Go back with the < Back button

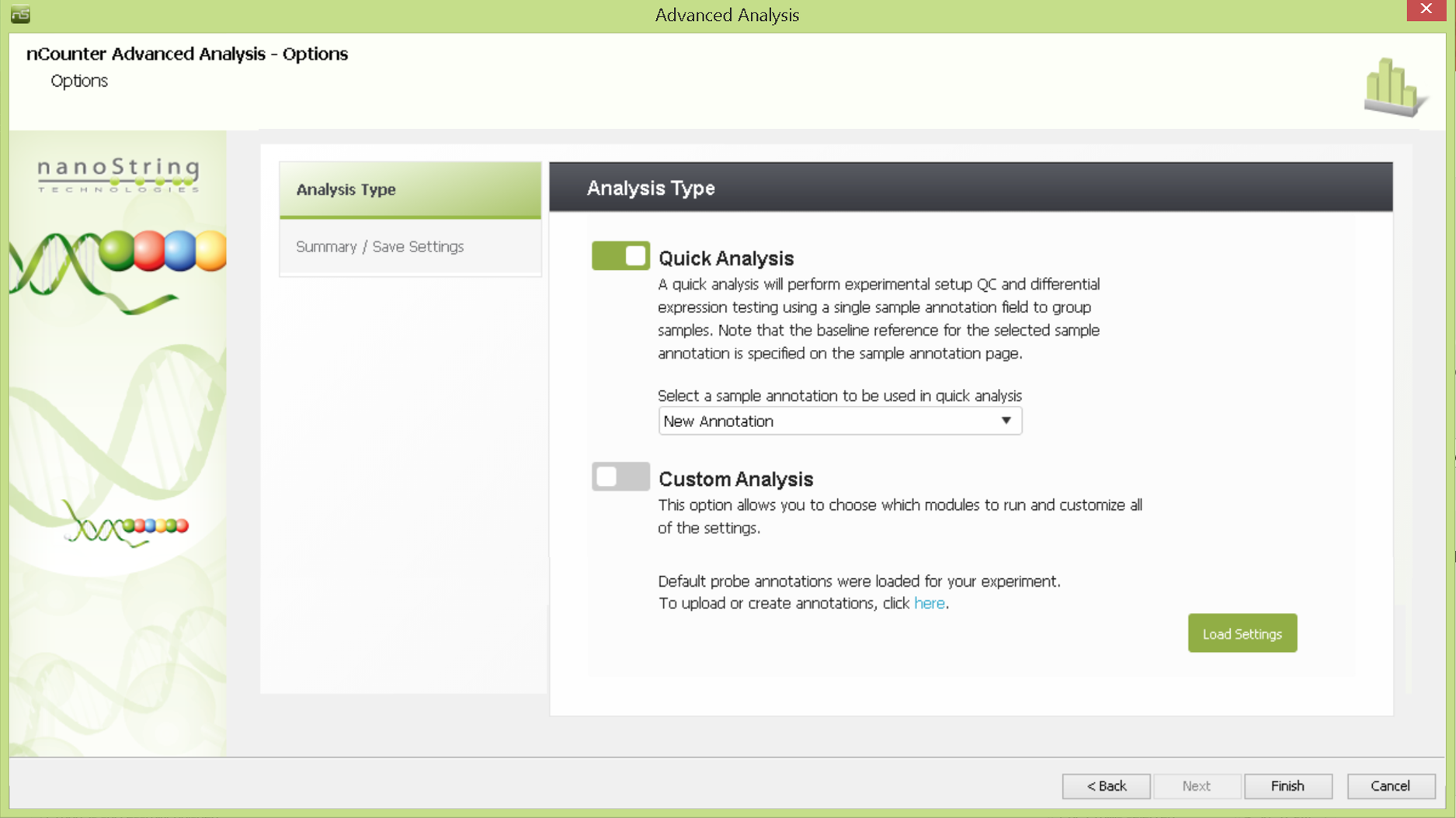coord(1106,785)
